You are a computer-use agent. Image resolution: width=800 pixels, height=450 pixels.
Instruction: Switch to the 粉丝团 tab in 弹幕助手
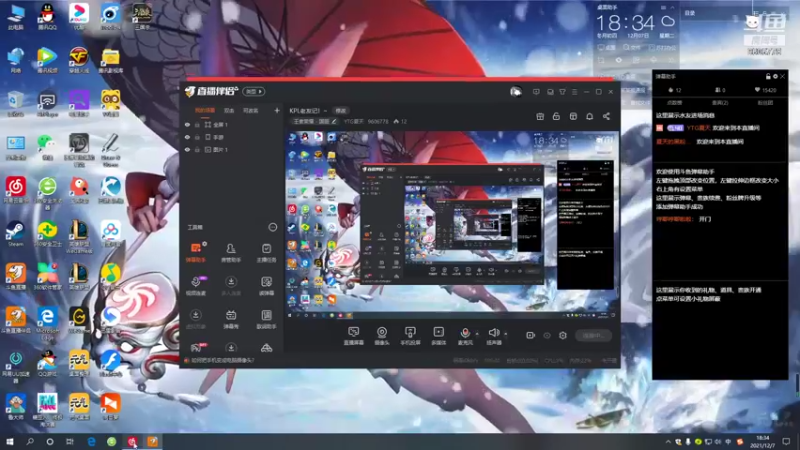click(765, 103)
